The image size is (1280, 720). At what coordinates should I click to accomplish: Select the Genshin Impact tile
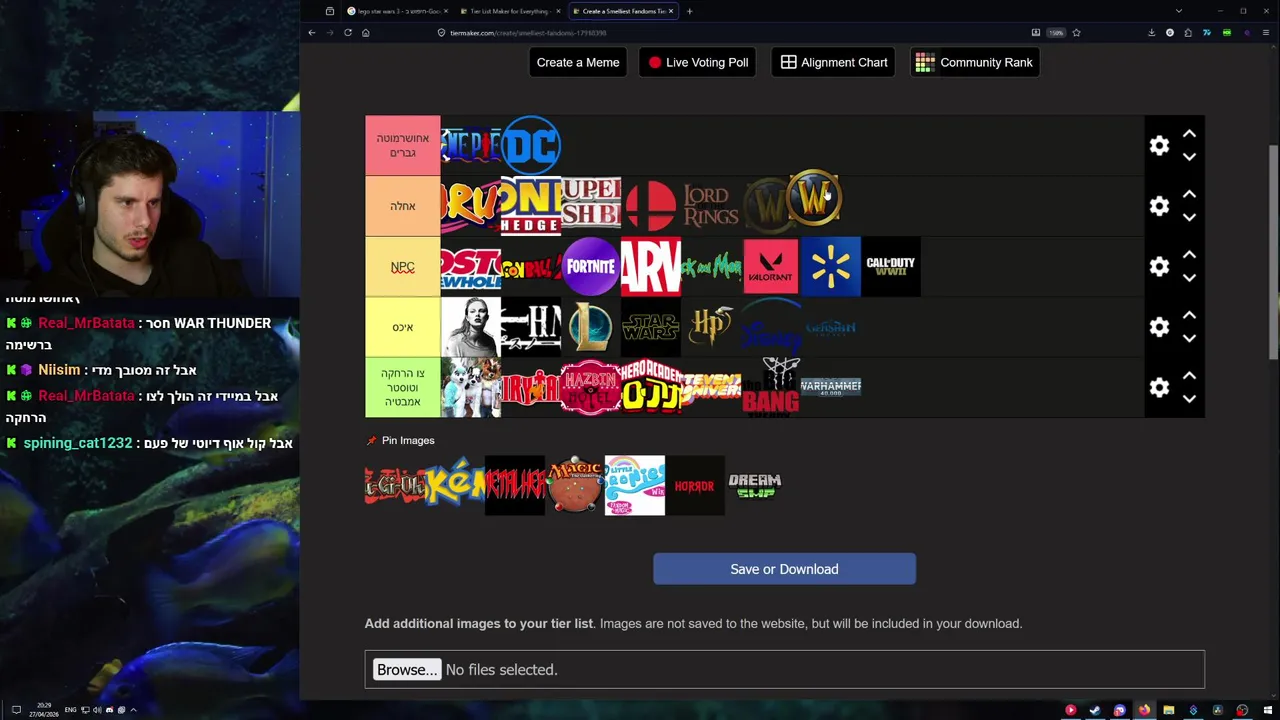point(831,327)
